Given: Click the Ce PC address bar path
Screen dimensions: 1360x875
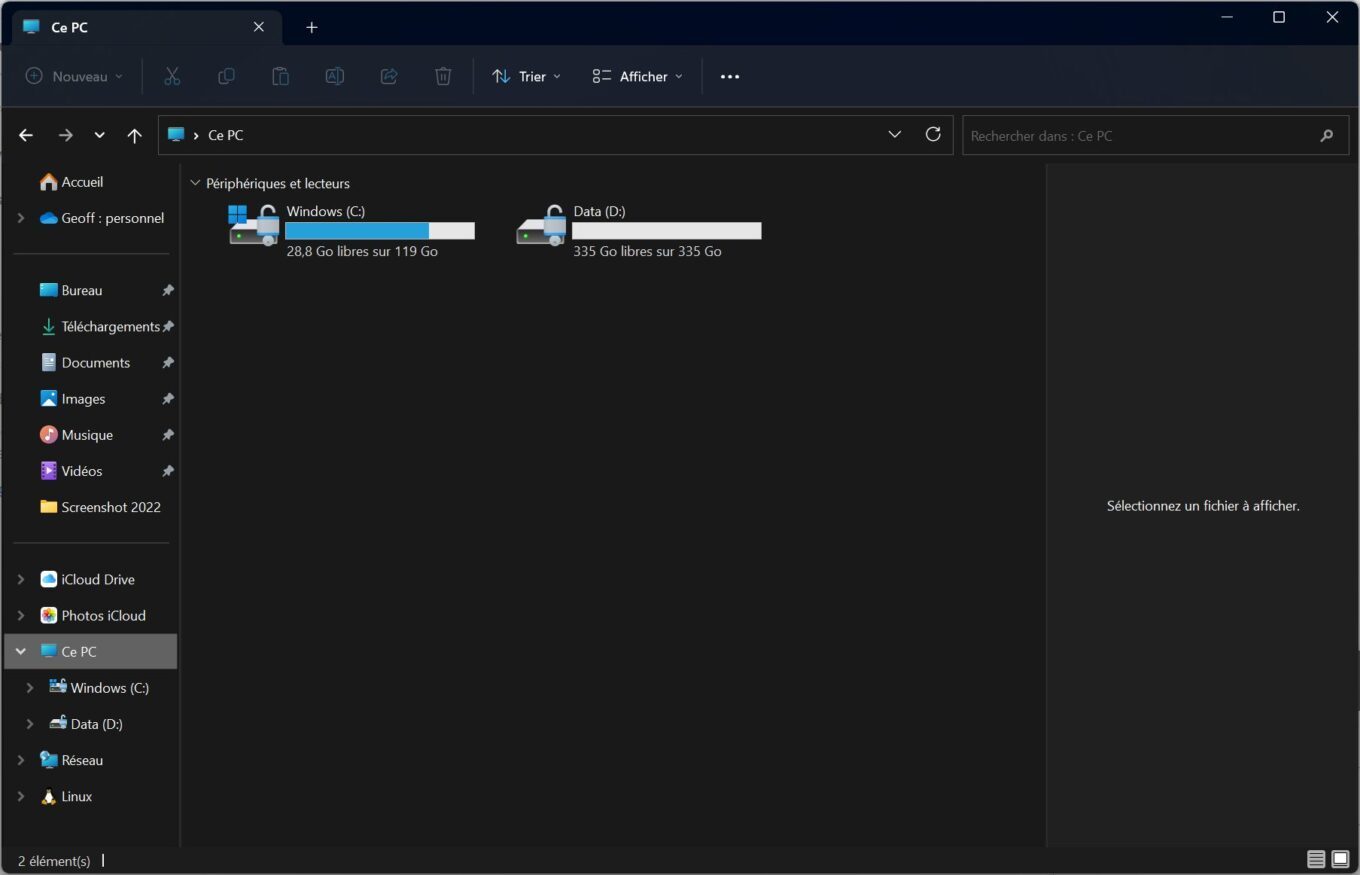Looking at the screenshot, I should pos(225,135).
